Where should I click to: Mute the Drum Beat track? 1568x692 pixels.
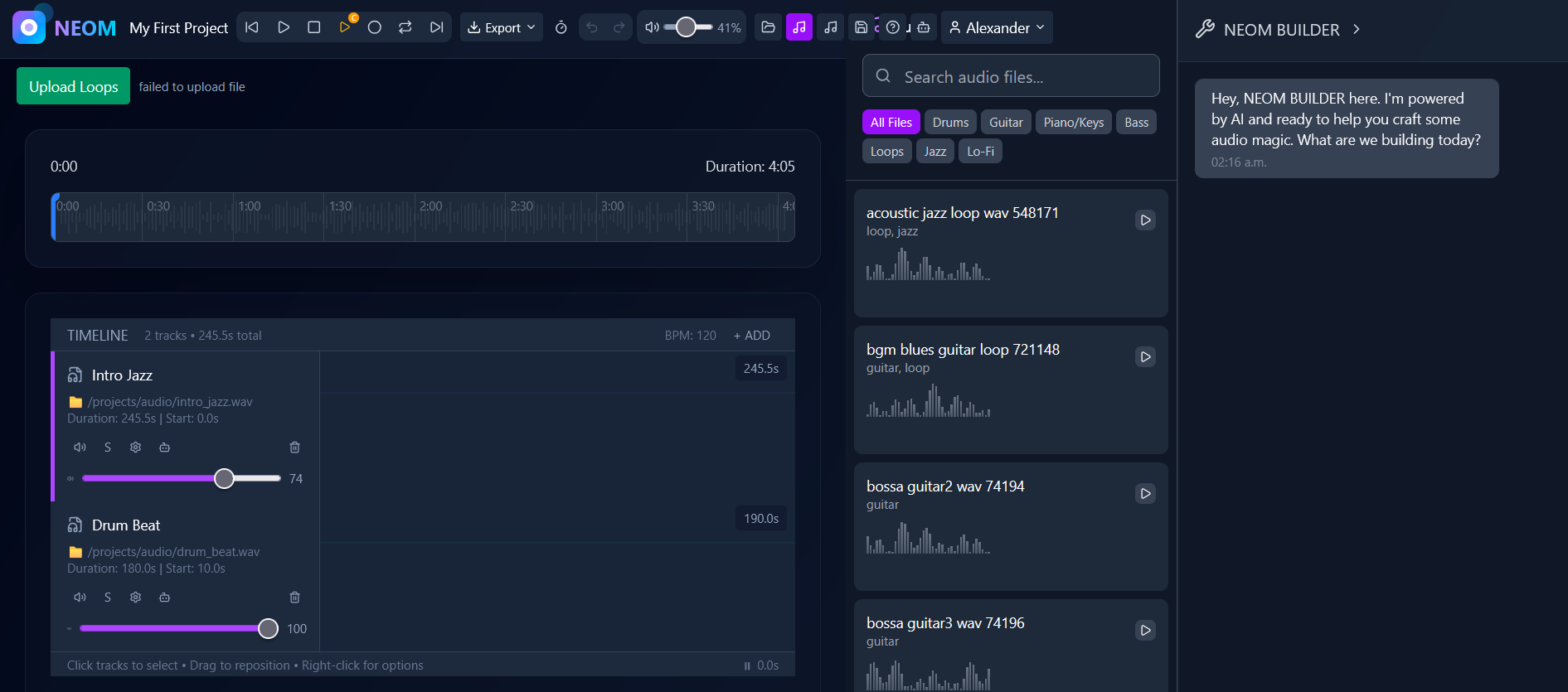80,598
